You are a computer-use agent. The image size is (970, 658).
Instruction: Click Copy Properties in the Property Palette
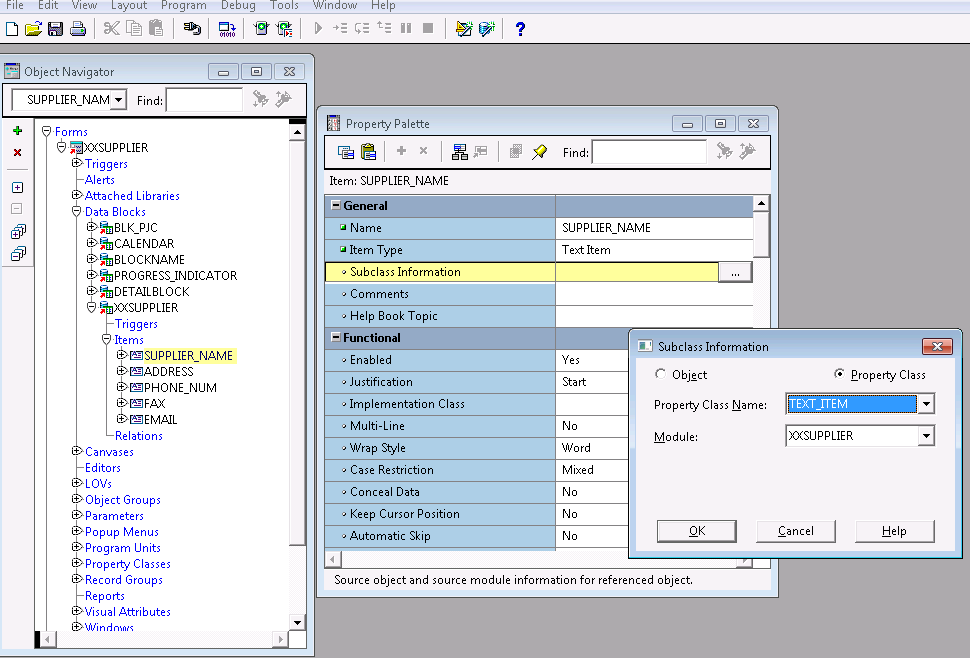point(346,151)
